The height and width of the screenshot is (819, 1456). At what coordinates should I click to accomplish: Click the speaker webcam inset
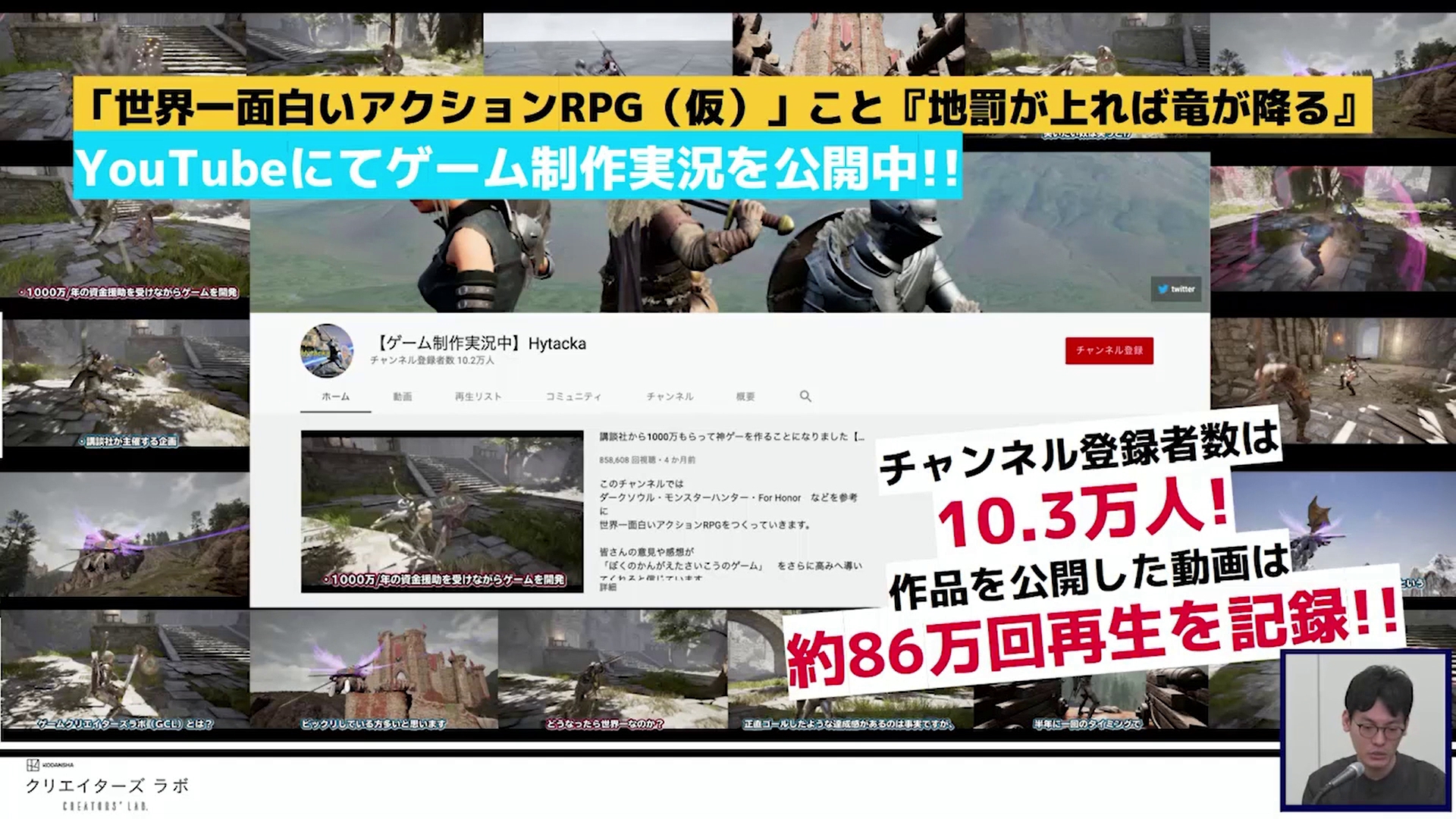[x=1365, y=730]
